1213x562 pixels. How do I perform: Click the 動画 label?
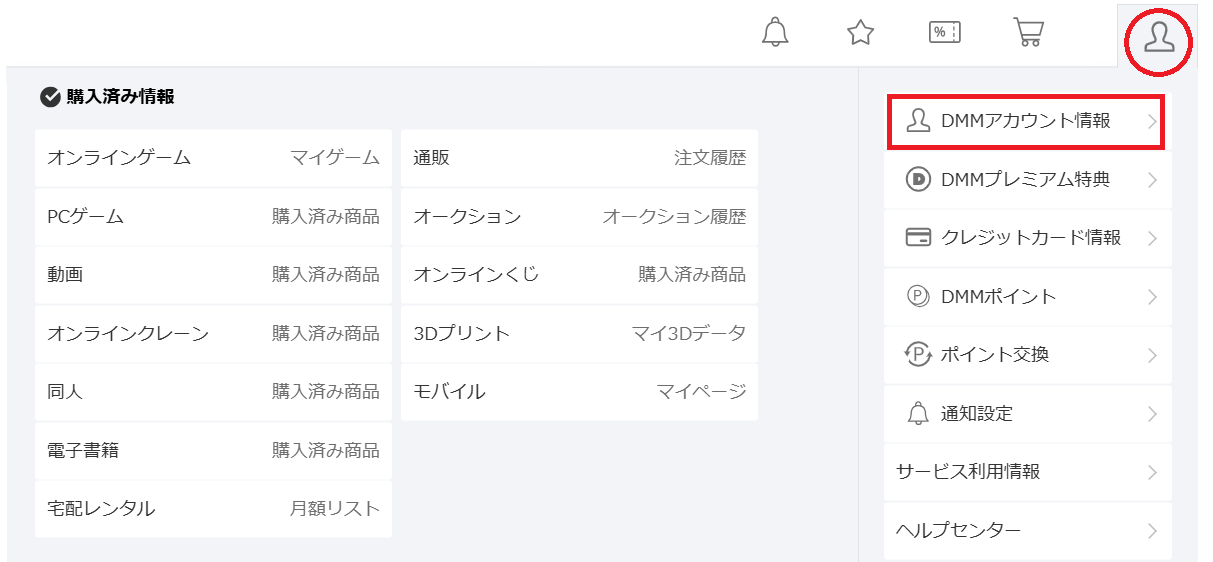(x=65, y=274)
